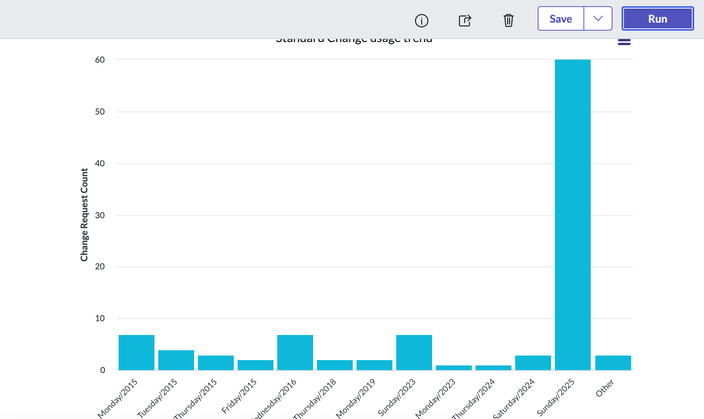This screenshot has width=704, height=419.
Task: Click the Friday/2015 bar
Action: click(255, 365)
